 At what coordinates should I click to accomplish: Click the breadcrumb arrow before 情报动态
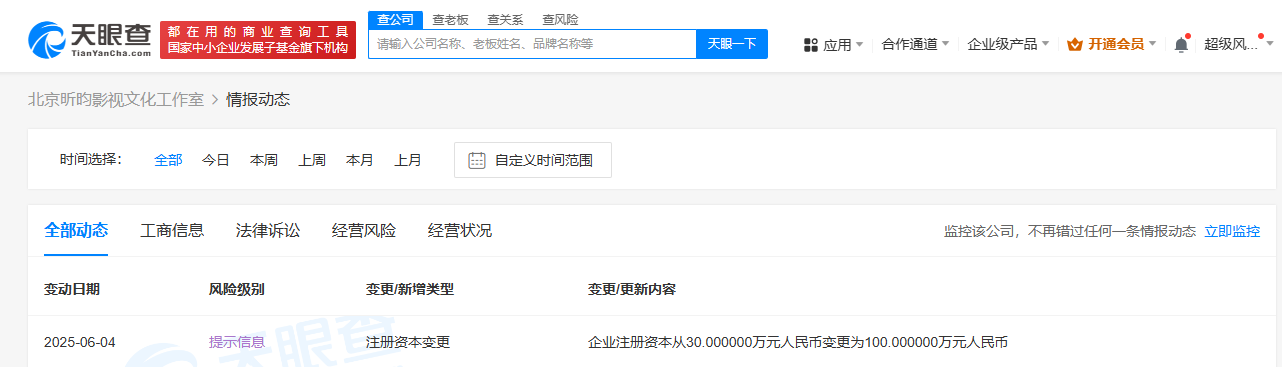pos(215,100)
